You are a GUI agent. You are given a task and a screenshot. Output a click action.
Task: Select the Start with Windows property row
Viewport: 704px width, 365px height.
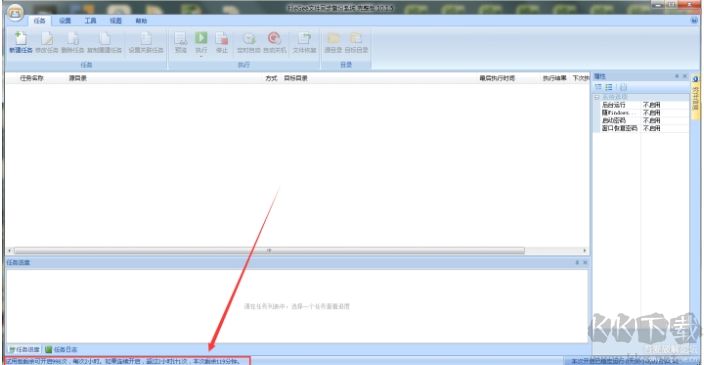coord(641,113)
